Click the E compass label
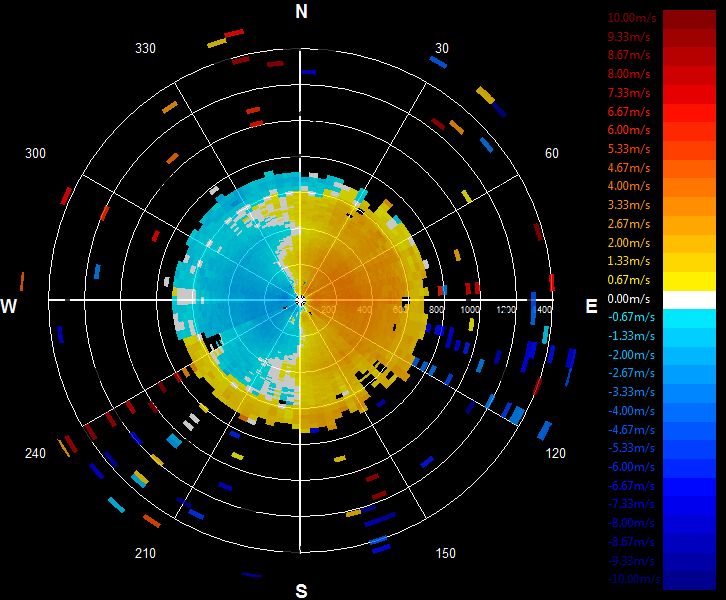726x600 pixels. pyautogui.click(x=591, y=306)
